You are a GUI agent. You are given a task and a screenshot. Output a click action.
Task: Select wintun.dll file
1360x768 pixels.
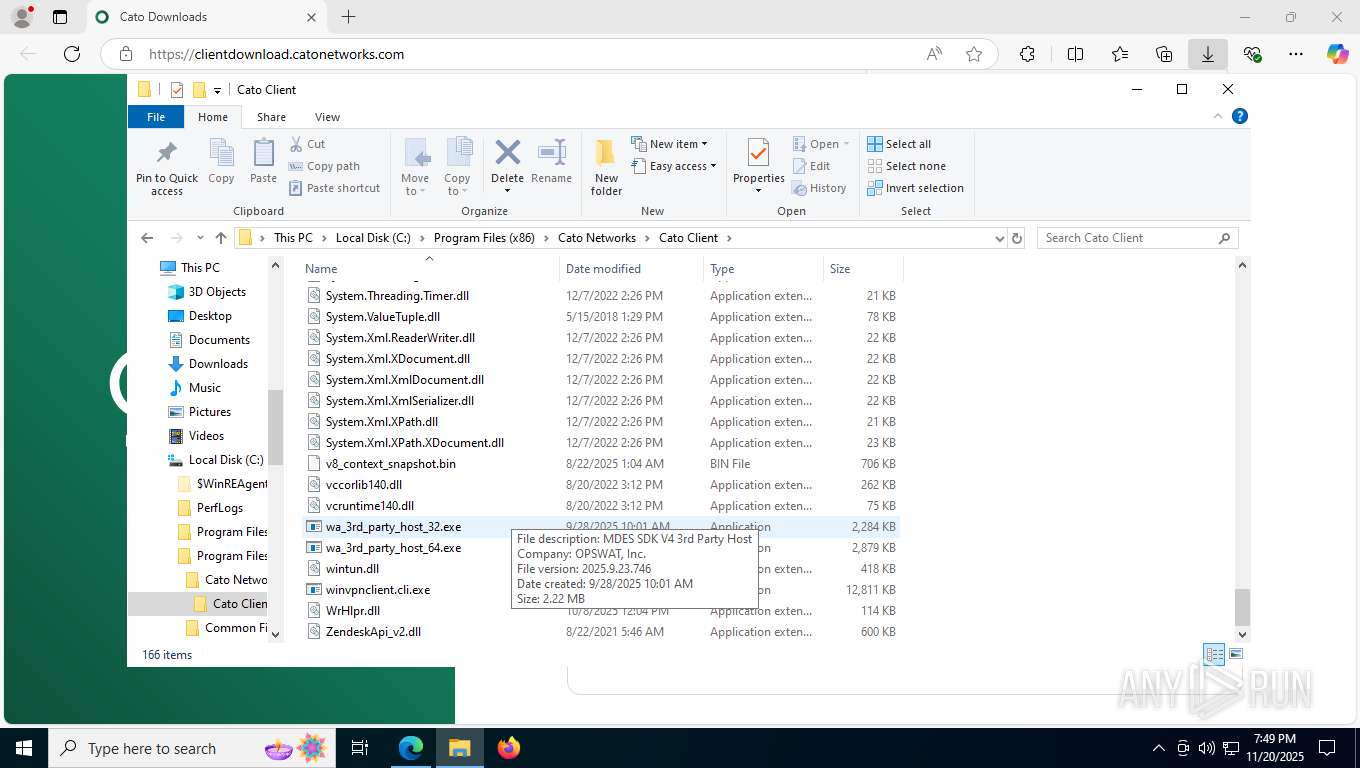click(x=352, y=569)
